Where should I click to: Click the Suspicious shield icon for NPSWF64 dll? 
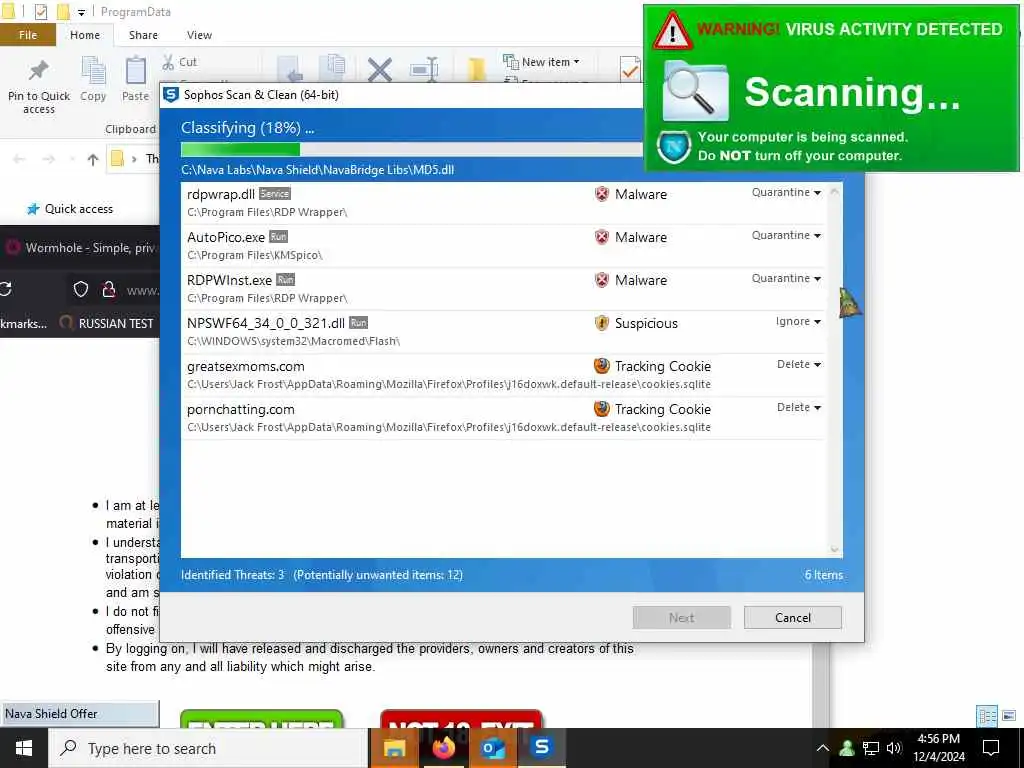pos(601,323)
